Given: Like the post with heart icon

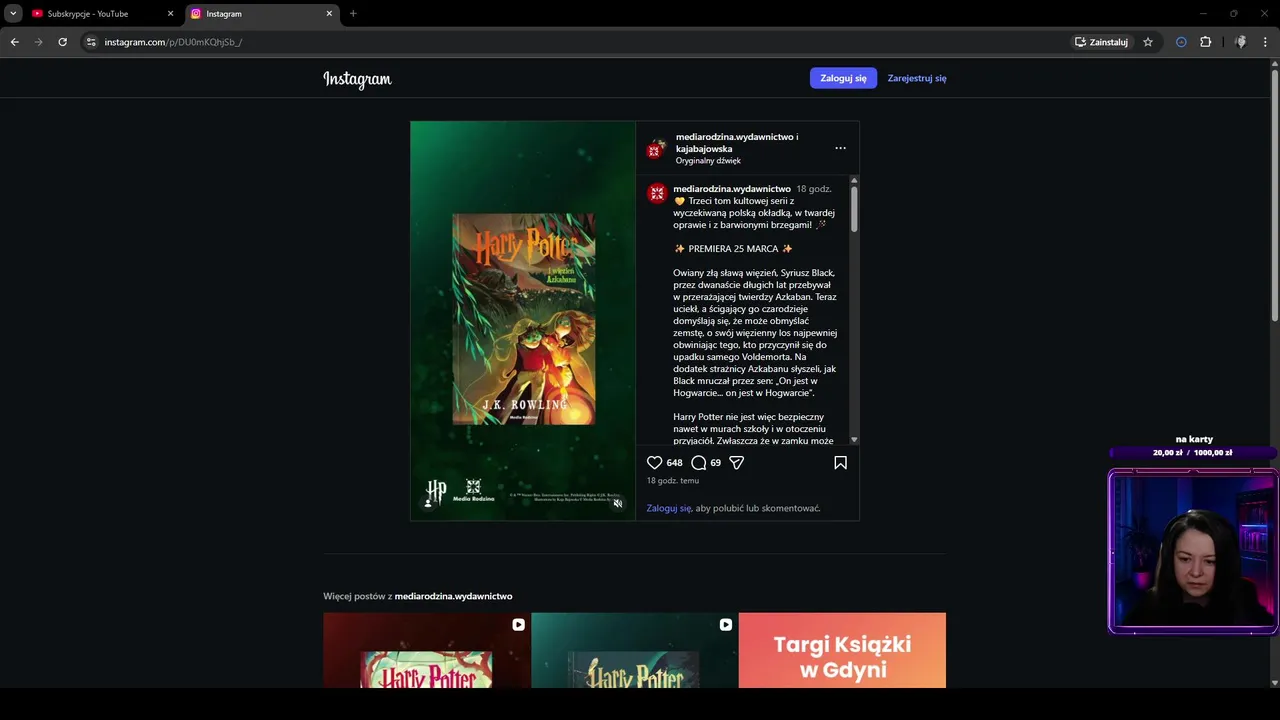Looking at the screenshot, I should click(x=654, y=463).
